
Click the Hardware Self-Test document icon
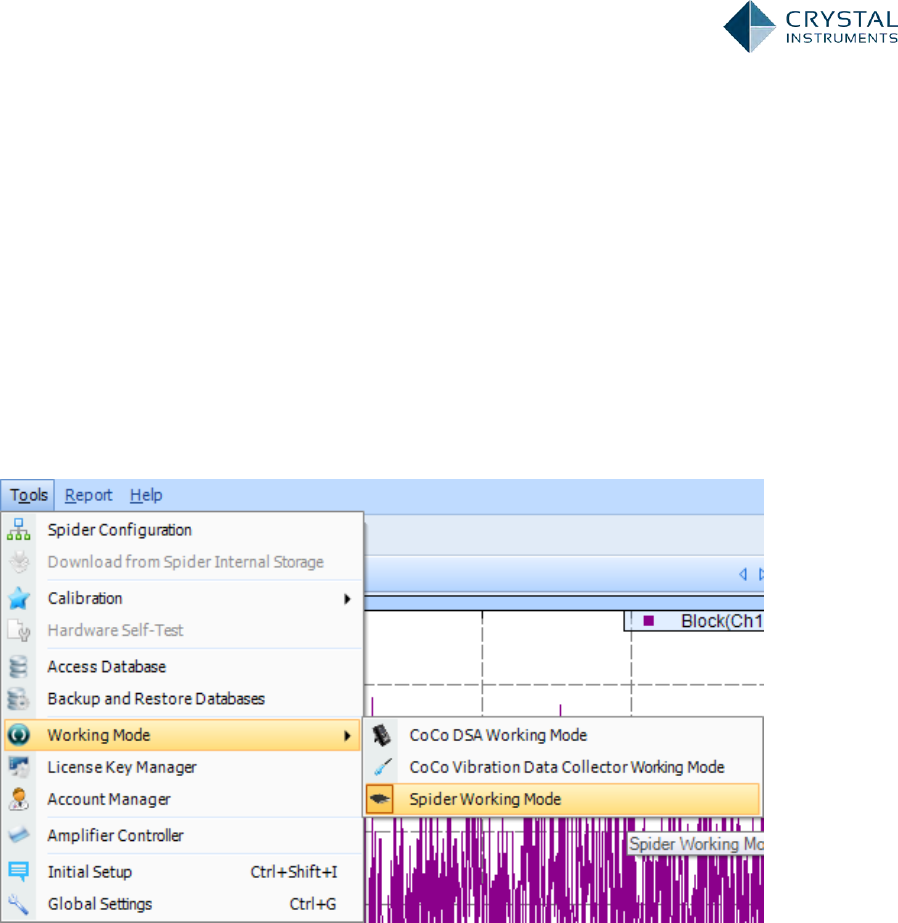click(x=19, y=630)
